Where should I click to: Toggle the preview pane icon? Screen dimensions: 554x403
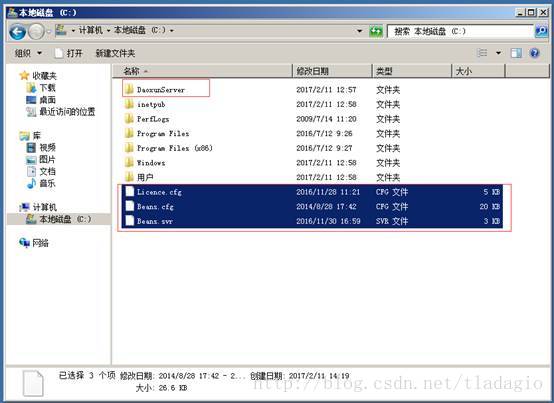[x=516, y=53]
